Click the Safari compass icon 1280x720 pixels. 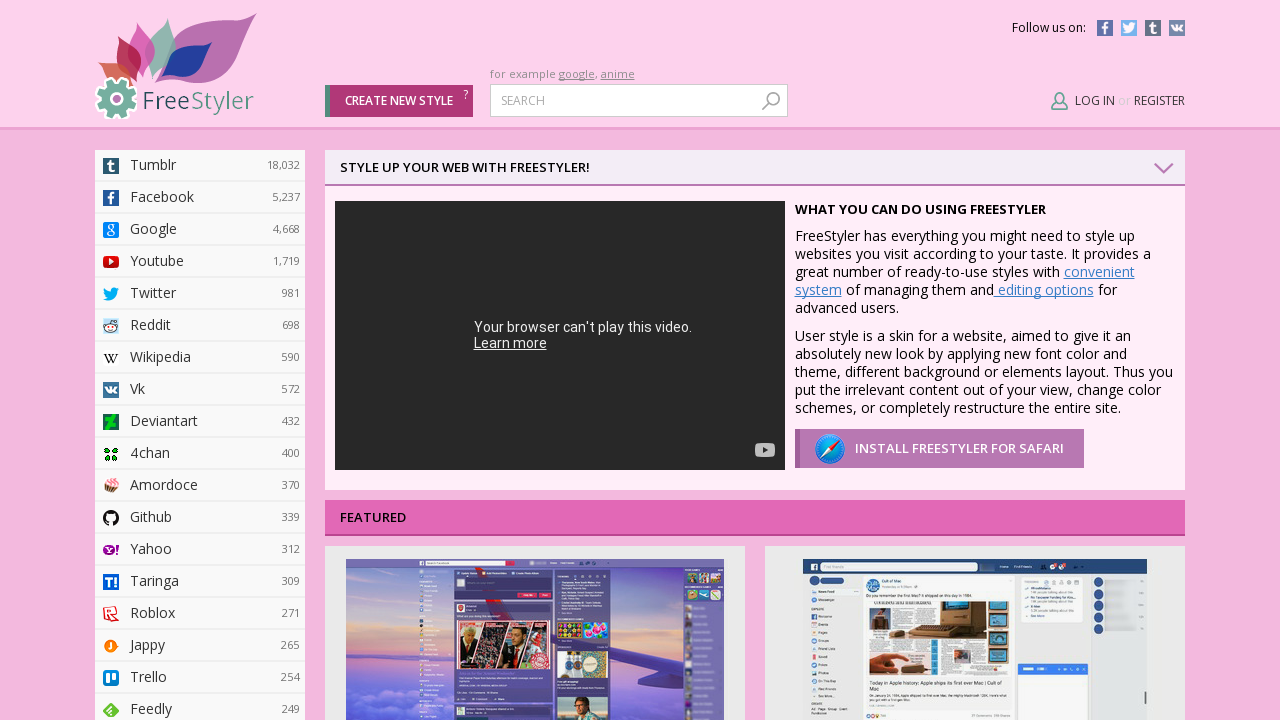pyautogui.click(x=830, y=449)
